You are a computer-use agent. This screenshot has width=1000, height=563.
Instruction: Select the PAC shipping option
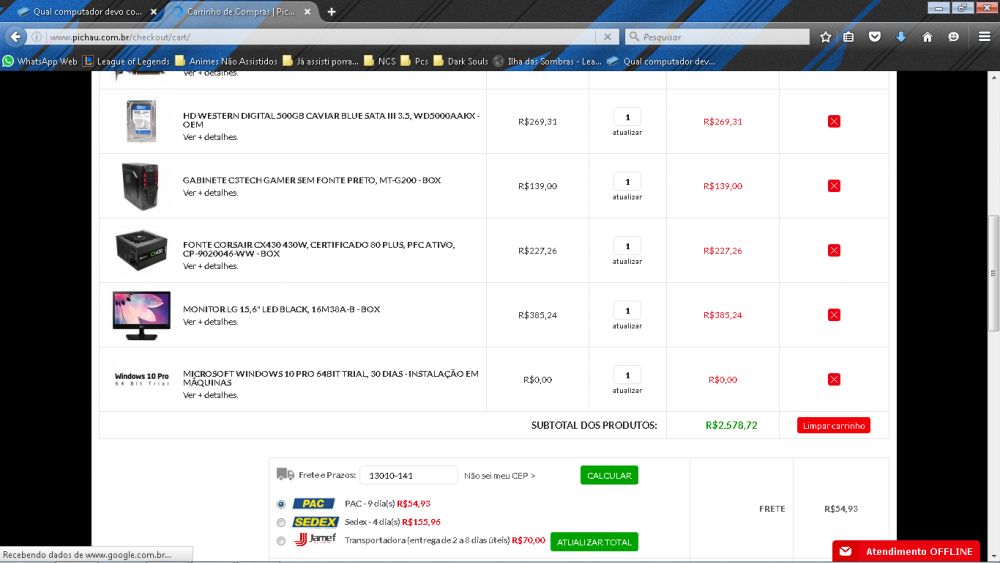coord(281,504)
